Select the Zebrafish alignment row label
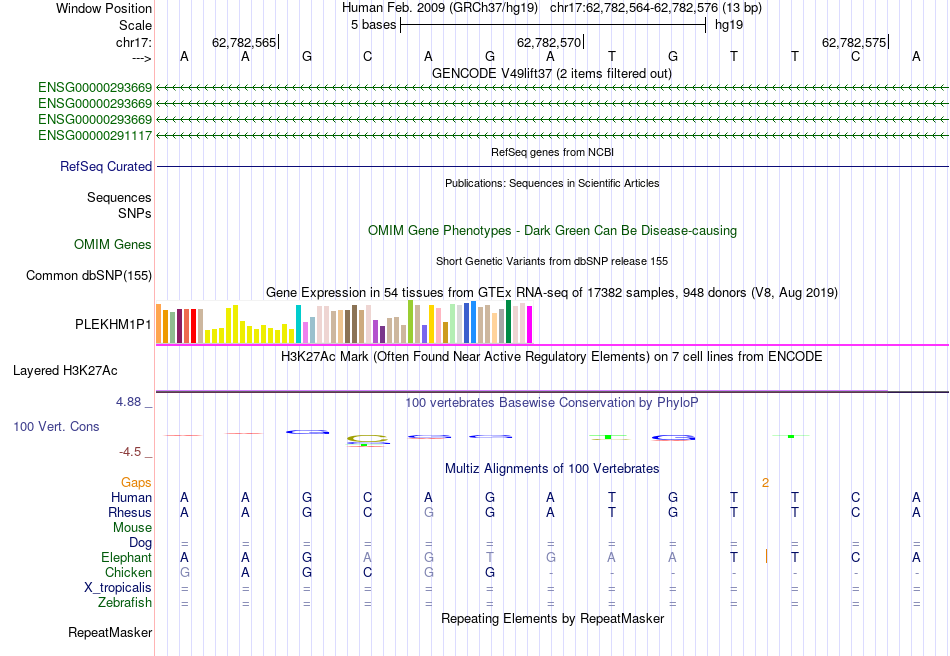Screen dimensions: 950x656 pos(125,603)
